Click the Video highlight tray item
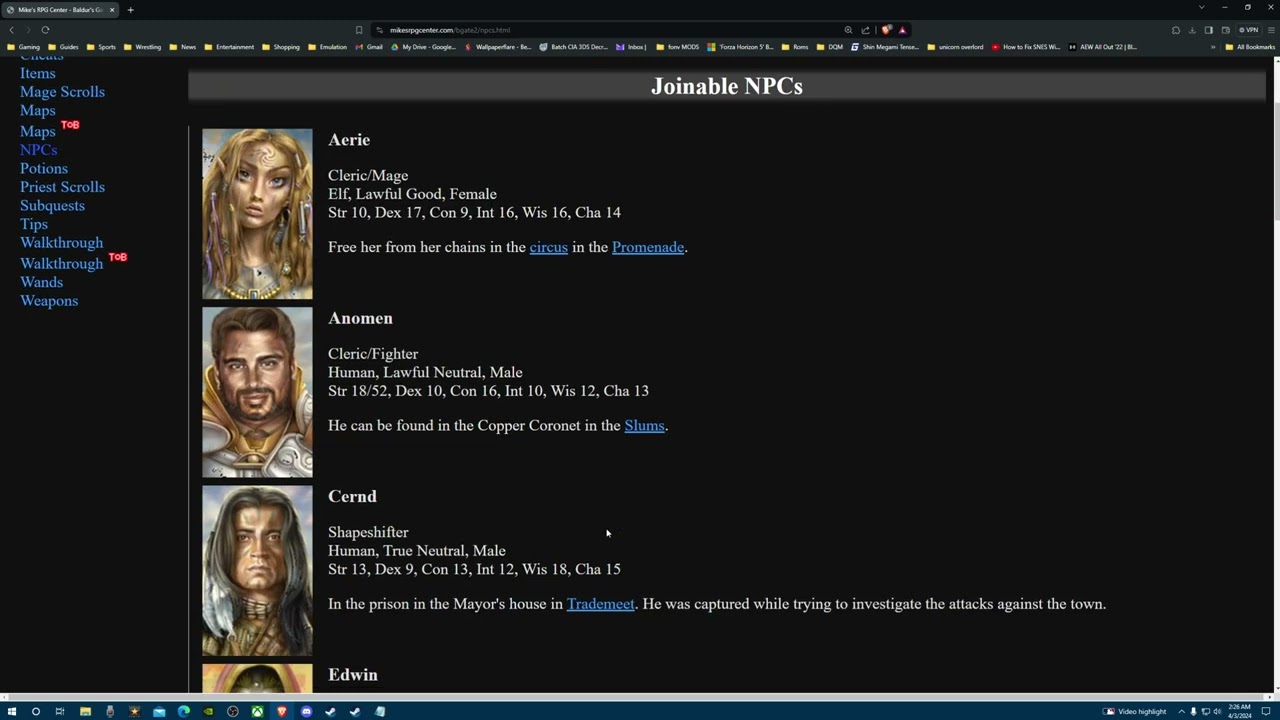 click(x=1134, y=711)
